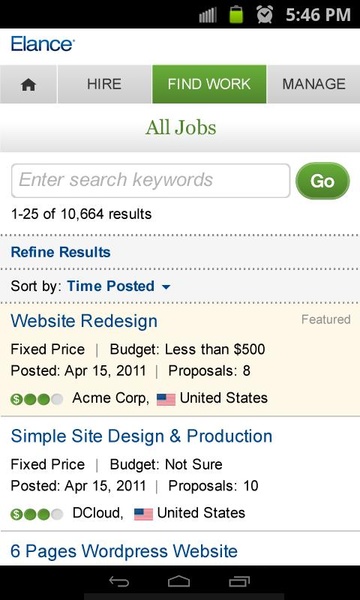This screenshot has height=600, width=360.
Task: Tap the alarm clock status icon
Action: 265,15
